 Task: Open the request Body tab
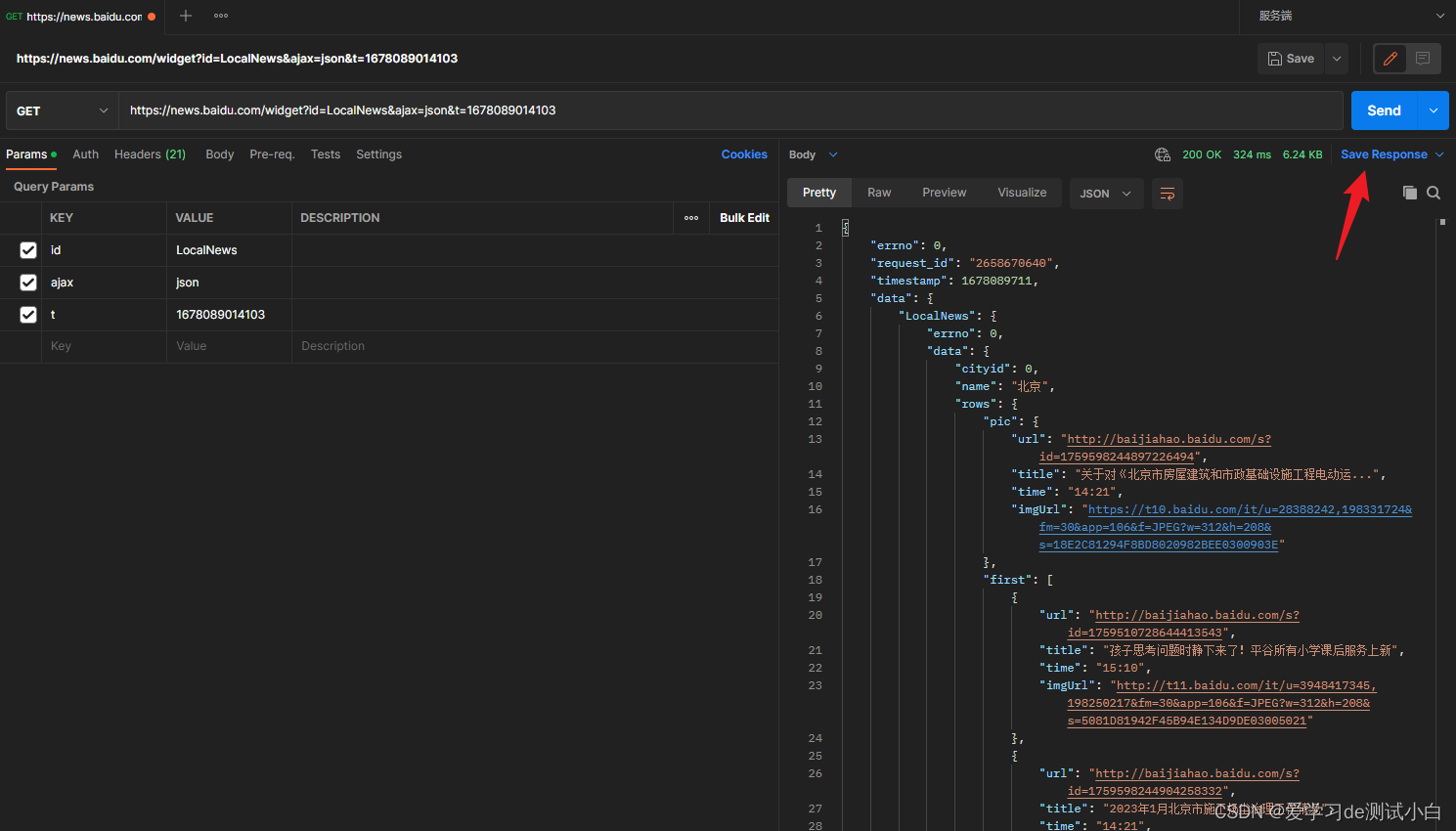pos(219,154)
